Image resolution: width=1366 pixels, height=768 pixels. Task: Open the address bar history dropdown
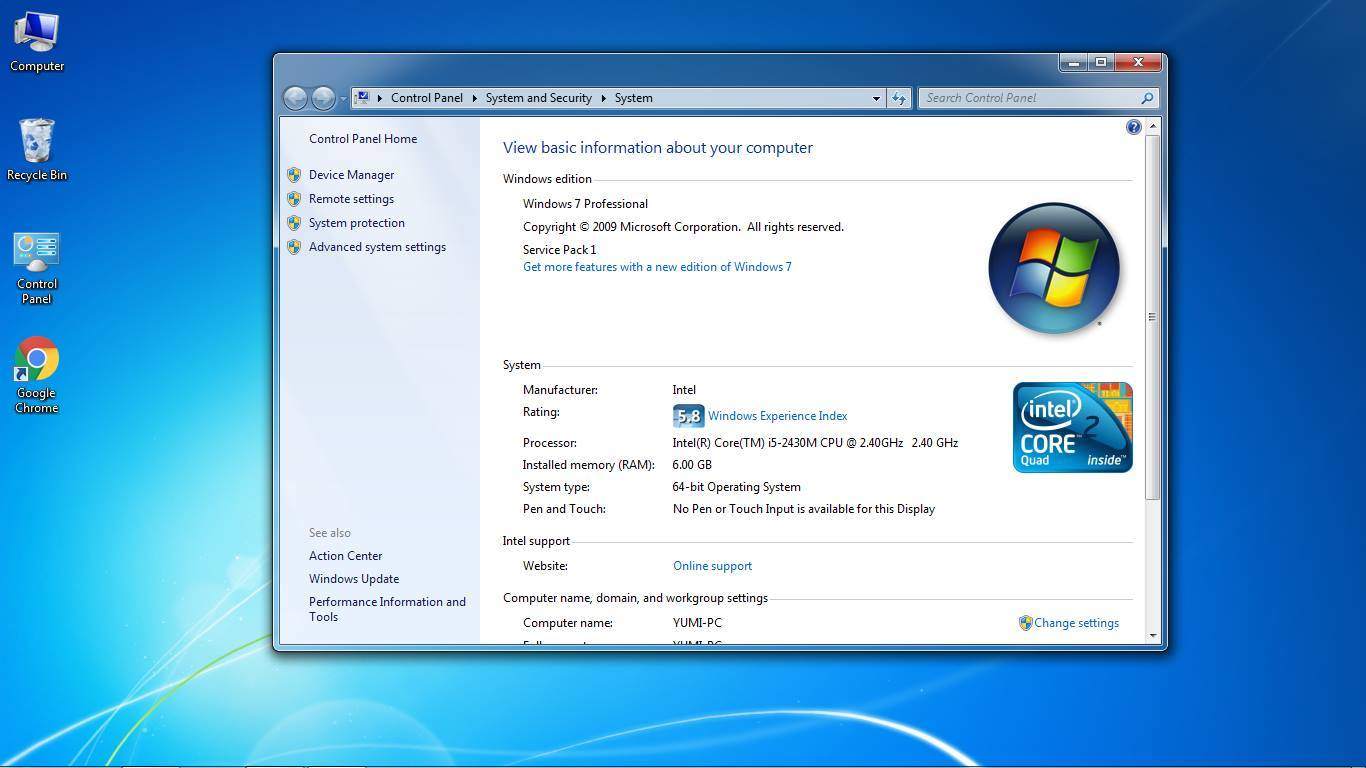click(x=876, y=98)
